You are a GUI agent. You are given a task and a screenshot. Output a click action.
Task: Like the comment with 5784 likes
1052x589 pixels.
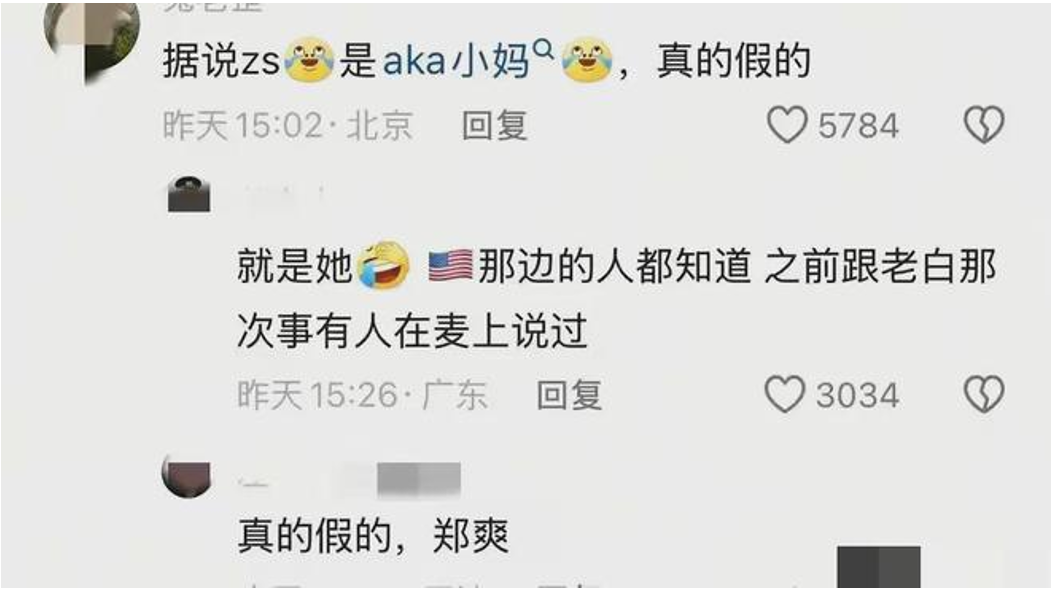coord(787,125)
